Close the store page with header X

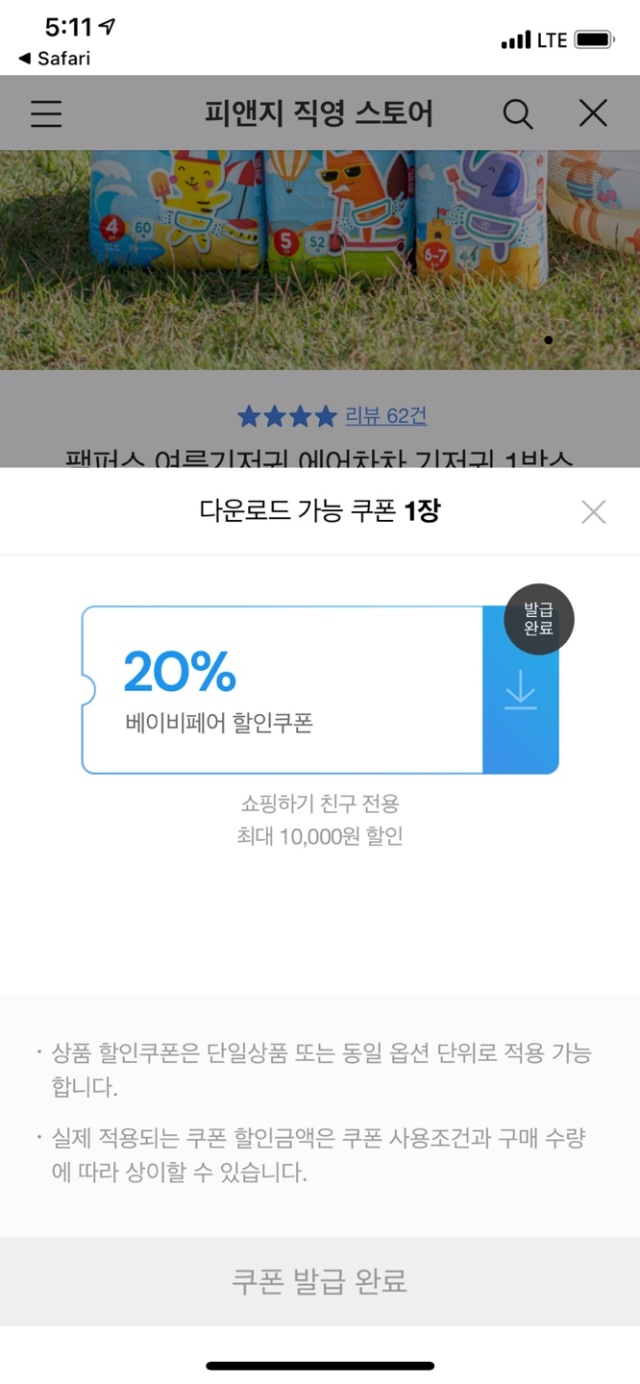593,114
